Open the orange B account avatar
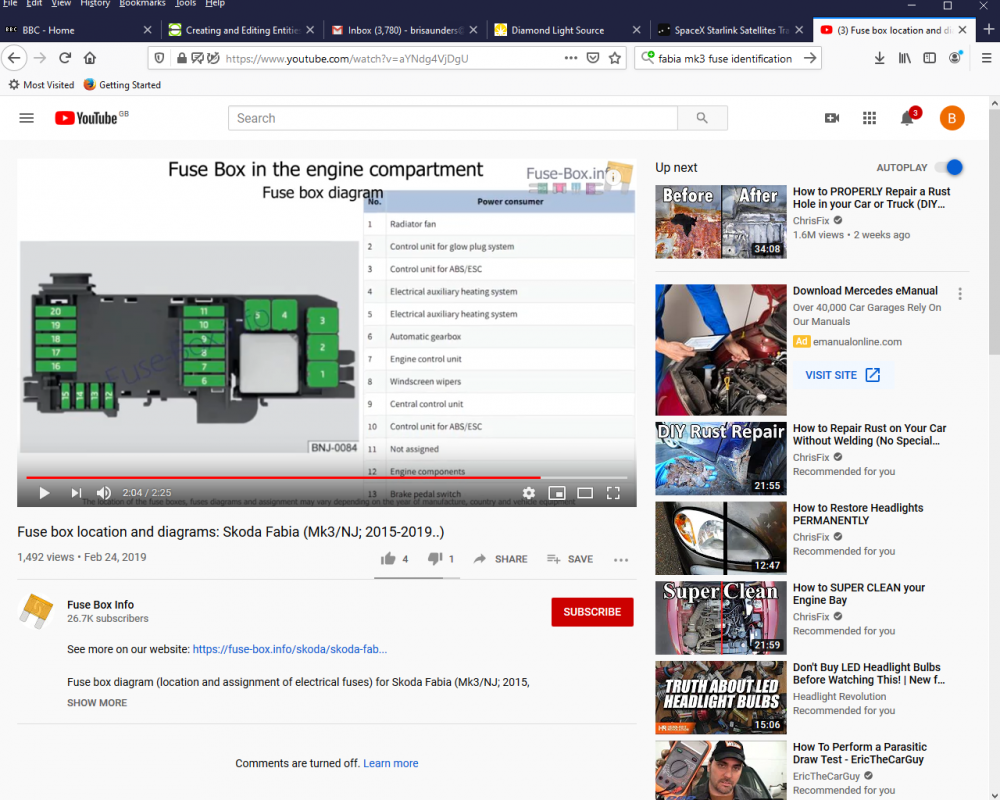The image size is (1000, 800). click(x=952, y=118)
